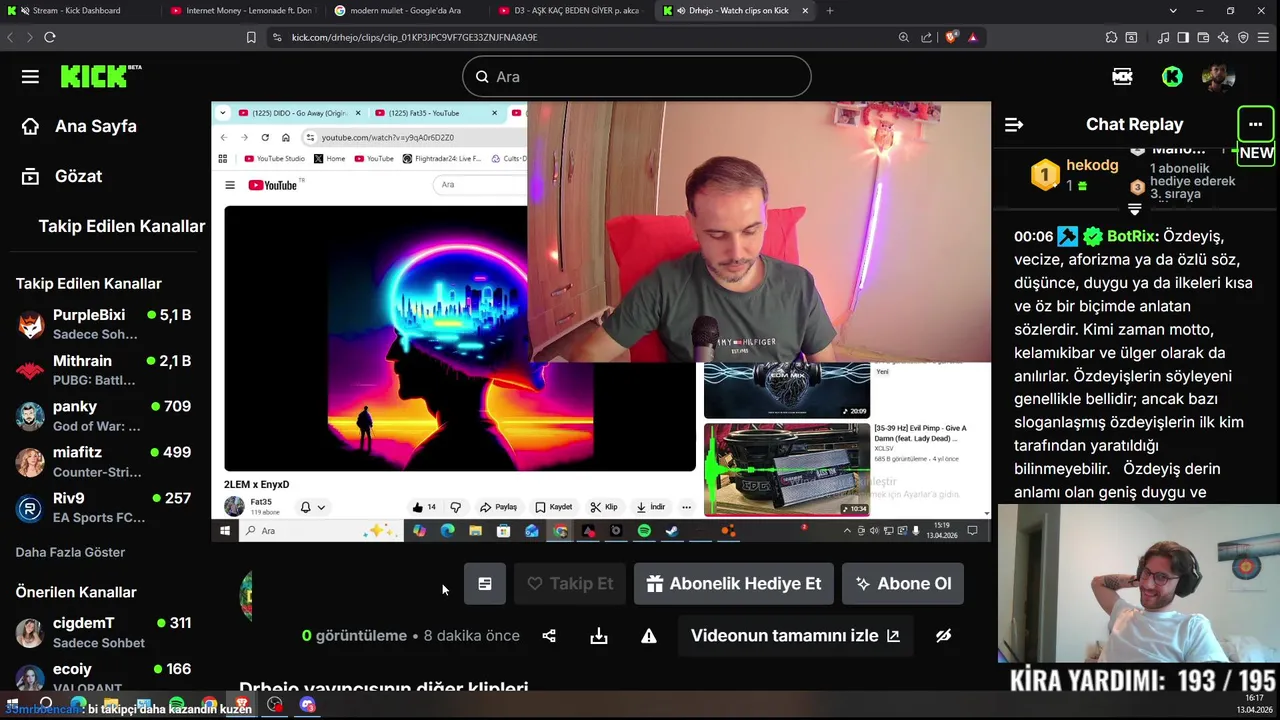Bookmark this page with the bookmark icon
Viewport: 1280px width, 720px height.
[x=251, y=37]
